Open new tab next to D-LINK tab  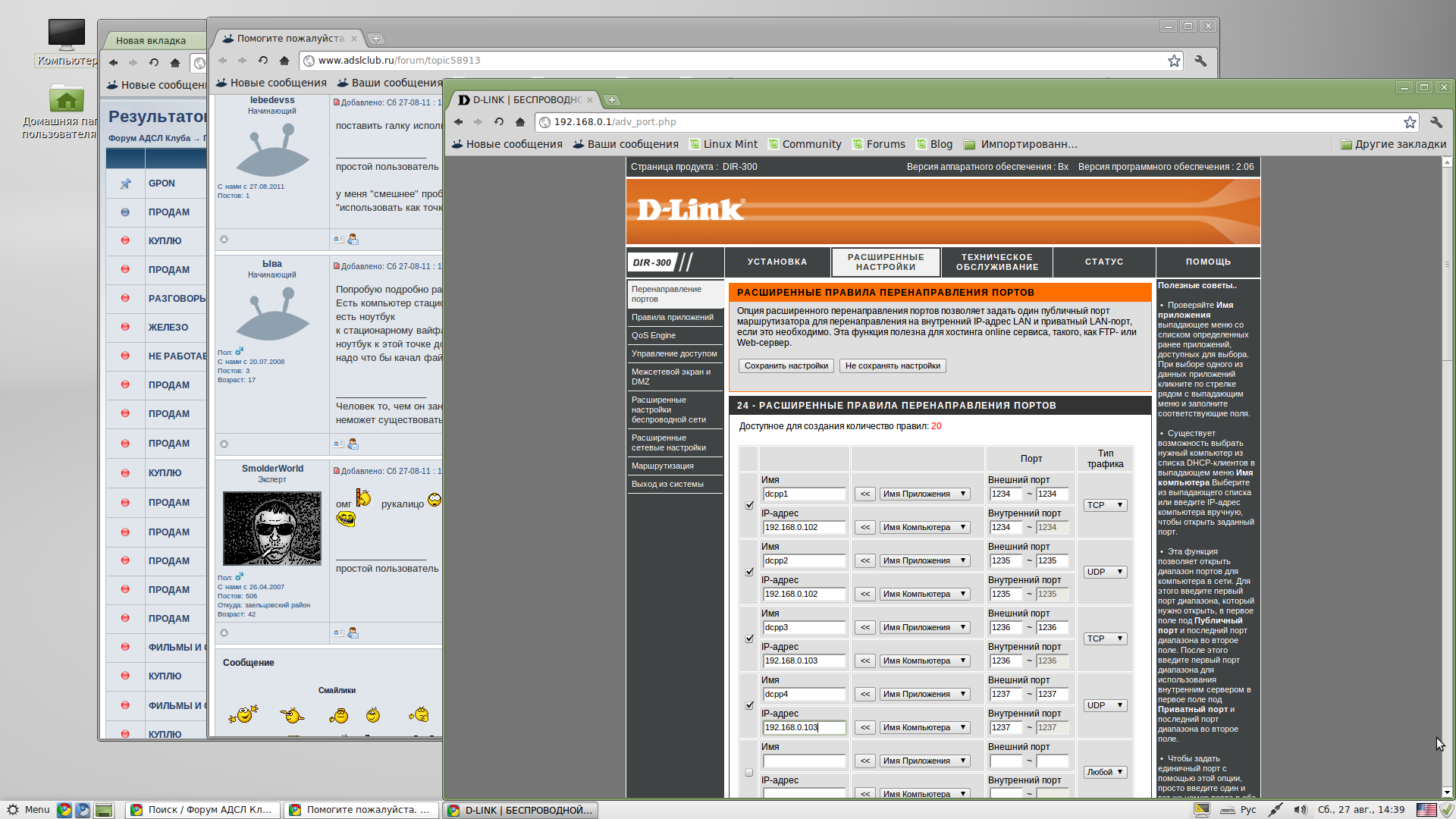point(612,100)
